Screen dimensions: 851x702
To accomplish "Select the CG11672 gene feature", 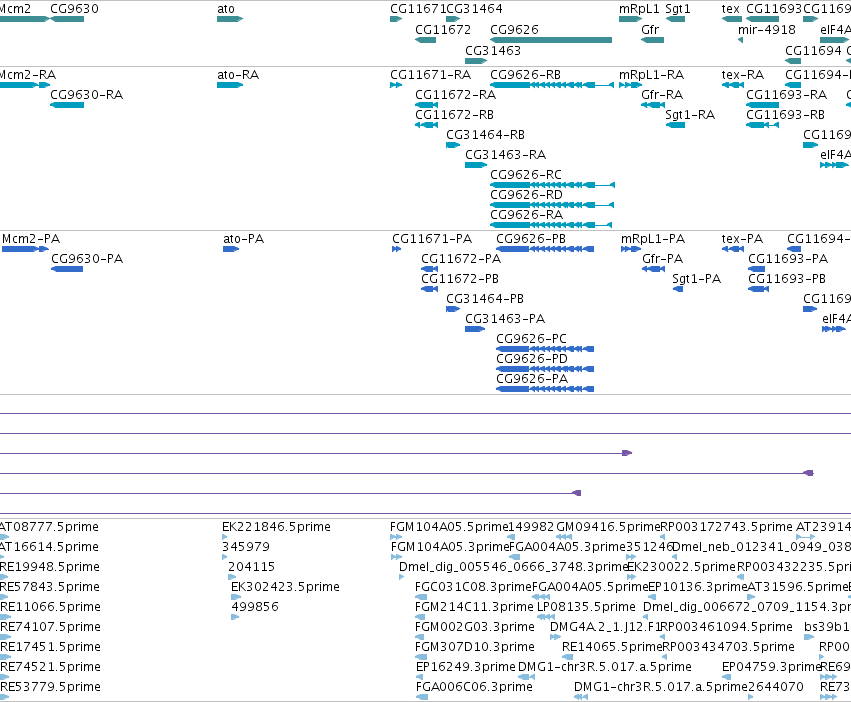I will point(426,40).
